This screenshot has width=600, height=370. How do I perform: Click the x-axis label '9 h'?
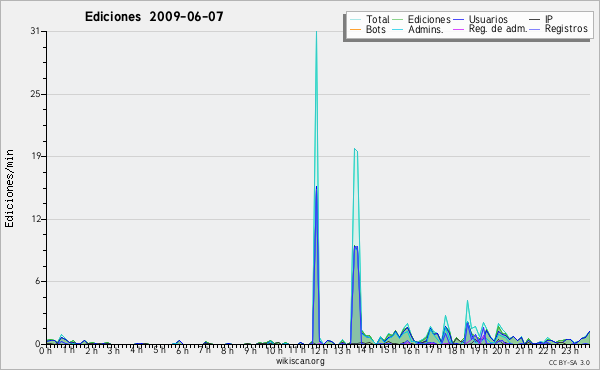250,350
